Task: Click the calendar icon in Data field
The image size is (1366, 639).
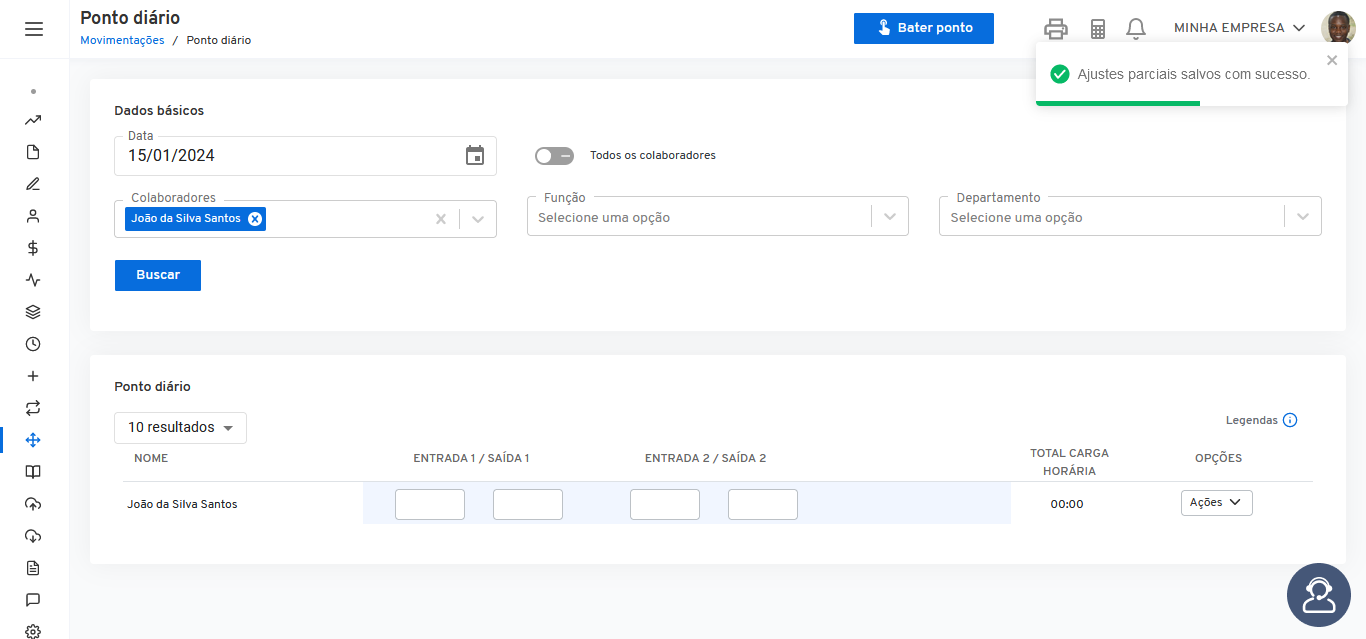Action: tap(475, 155)
